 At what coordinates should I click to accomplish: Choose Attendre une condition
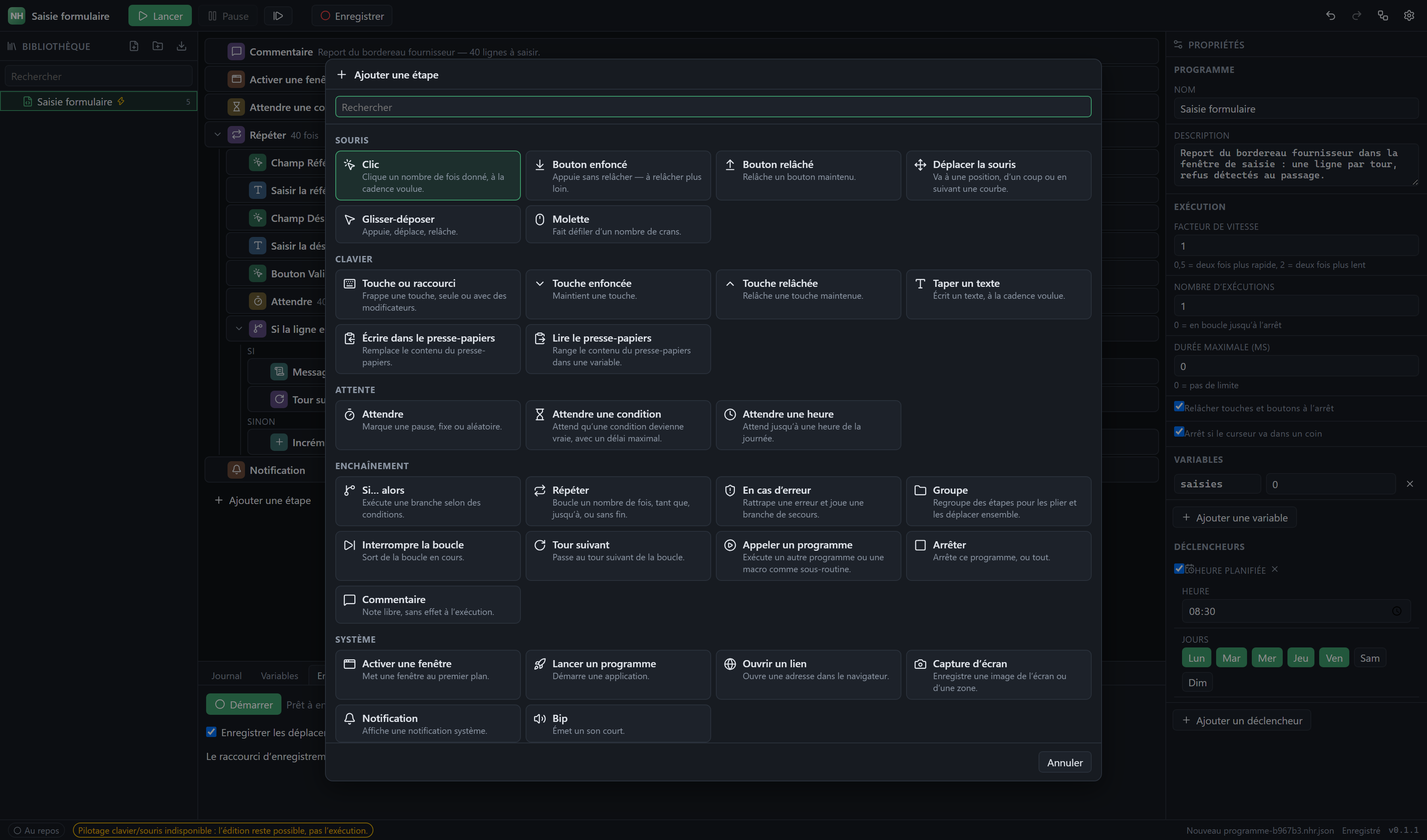point(618,425)
